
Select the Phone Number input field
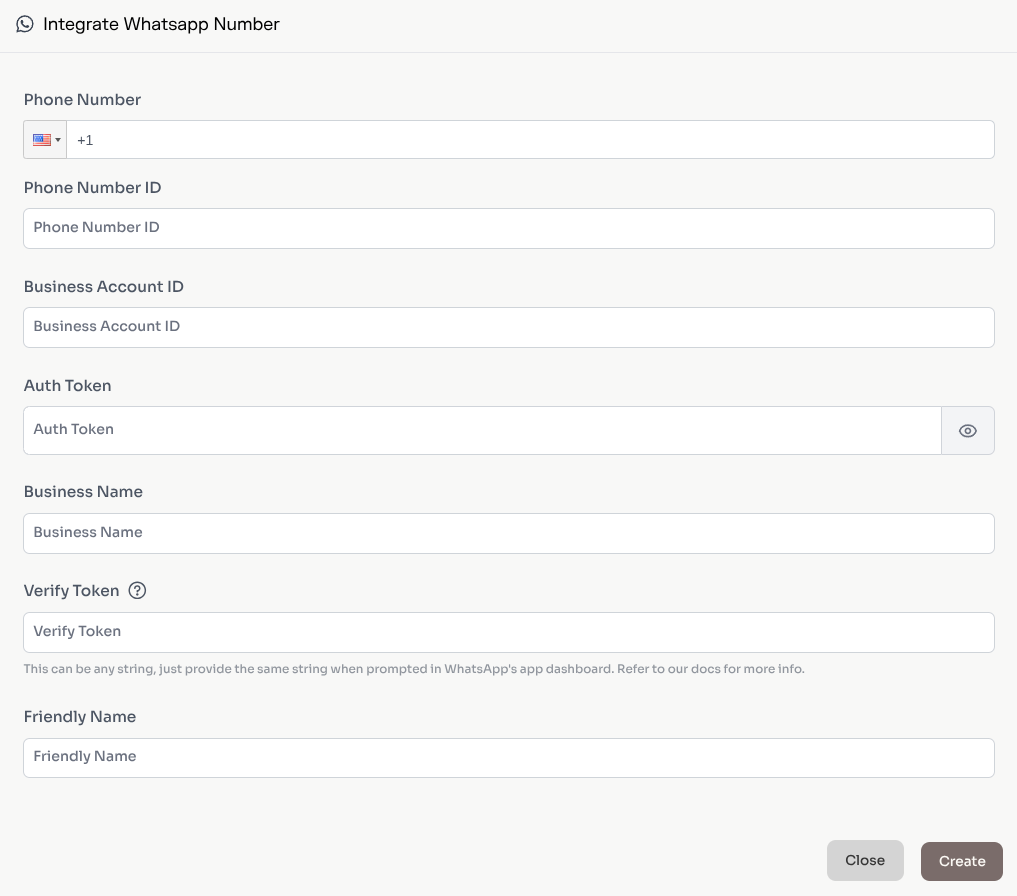[400, 139]
